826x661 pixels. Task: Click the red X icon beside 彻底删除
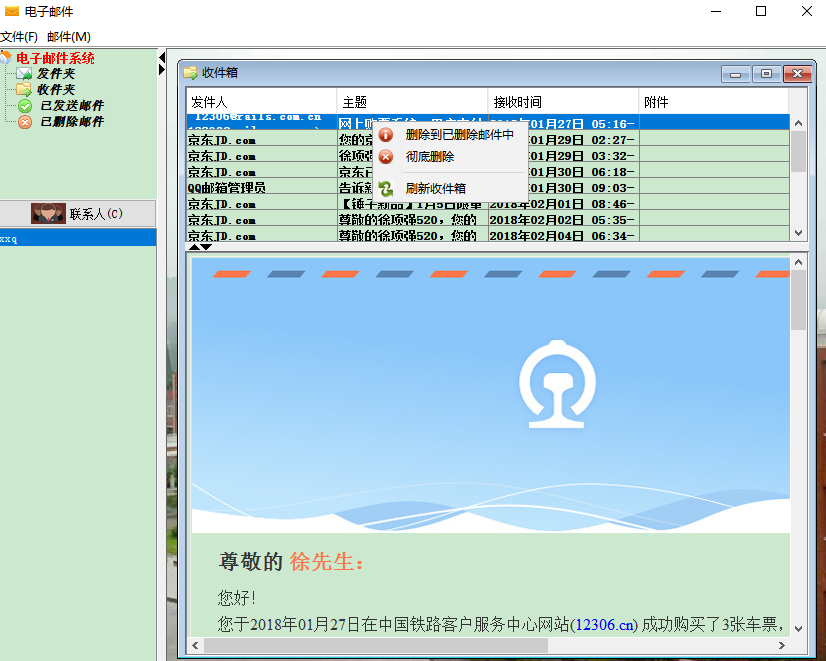tap(386, 156)
